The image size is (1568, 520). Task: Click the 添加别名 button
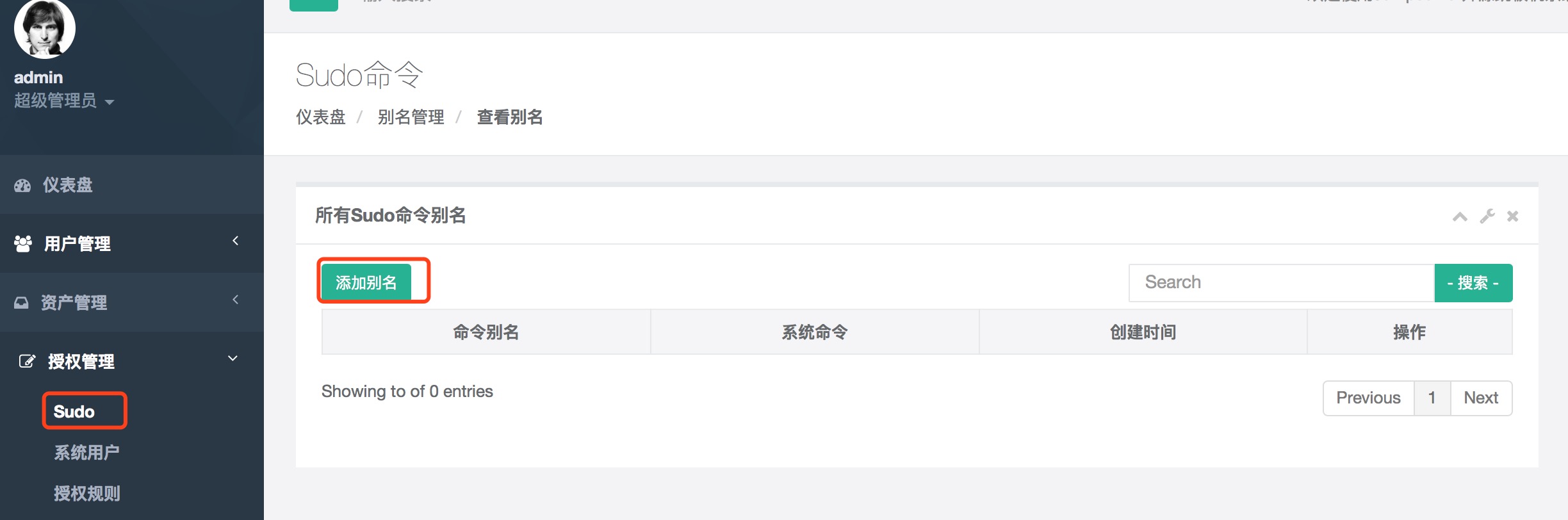[x=366, y=282]
